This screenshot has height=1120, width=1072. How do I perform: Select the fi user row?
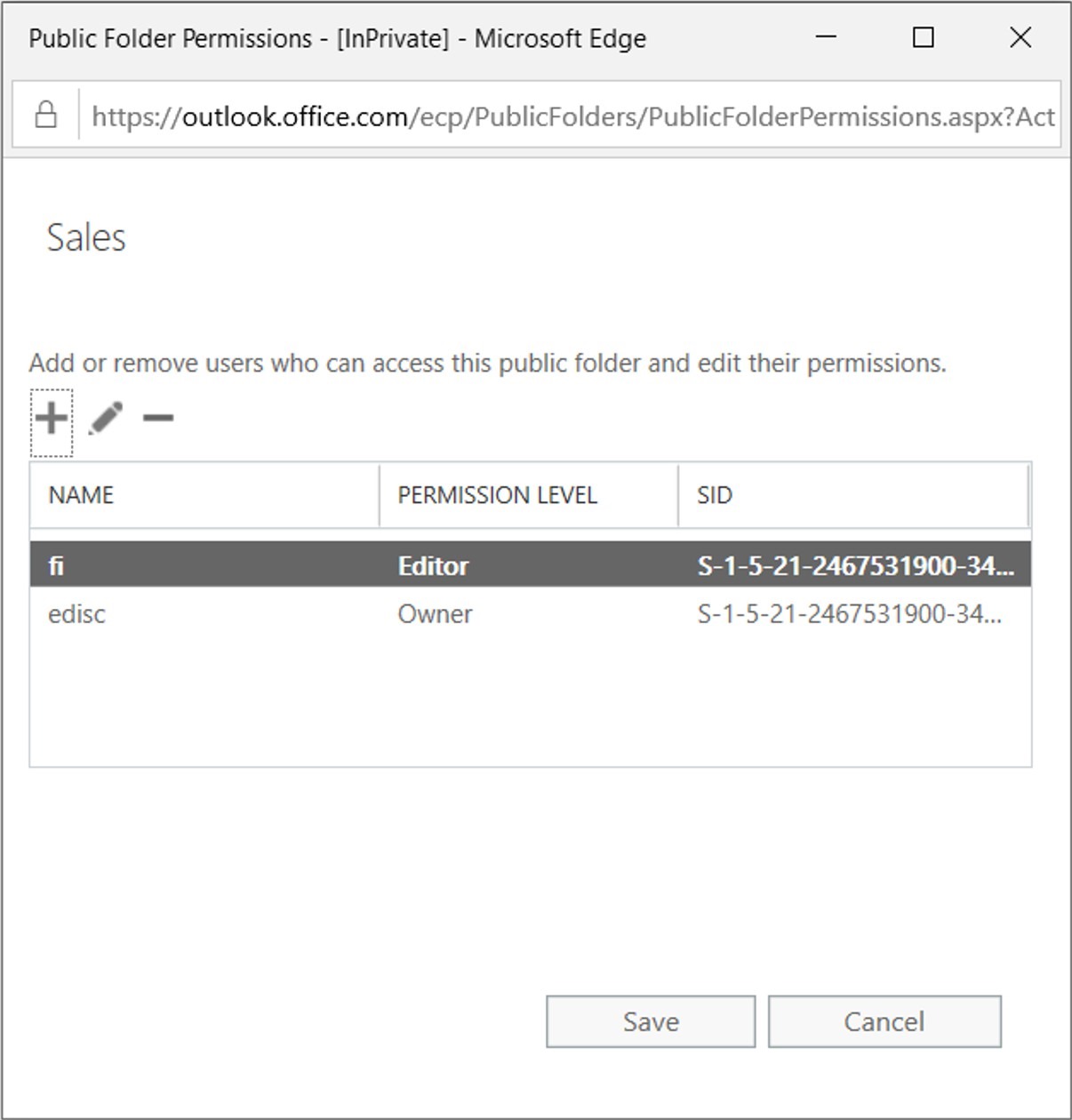coord(531,565)
